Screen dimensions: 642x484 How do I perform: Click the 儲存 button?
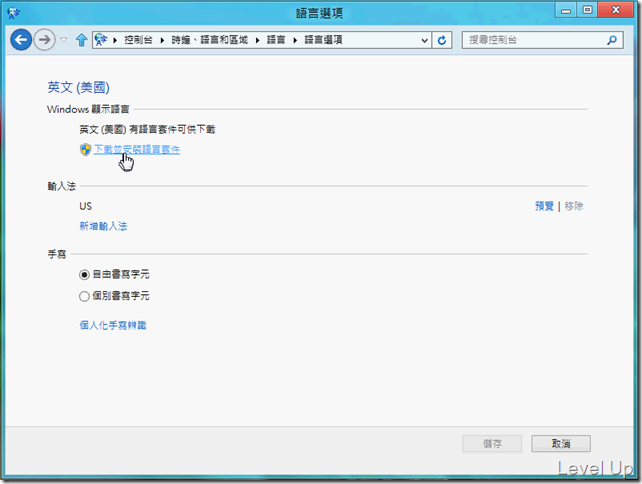(492, 443)
